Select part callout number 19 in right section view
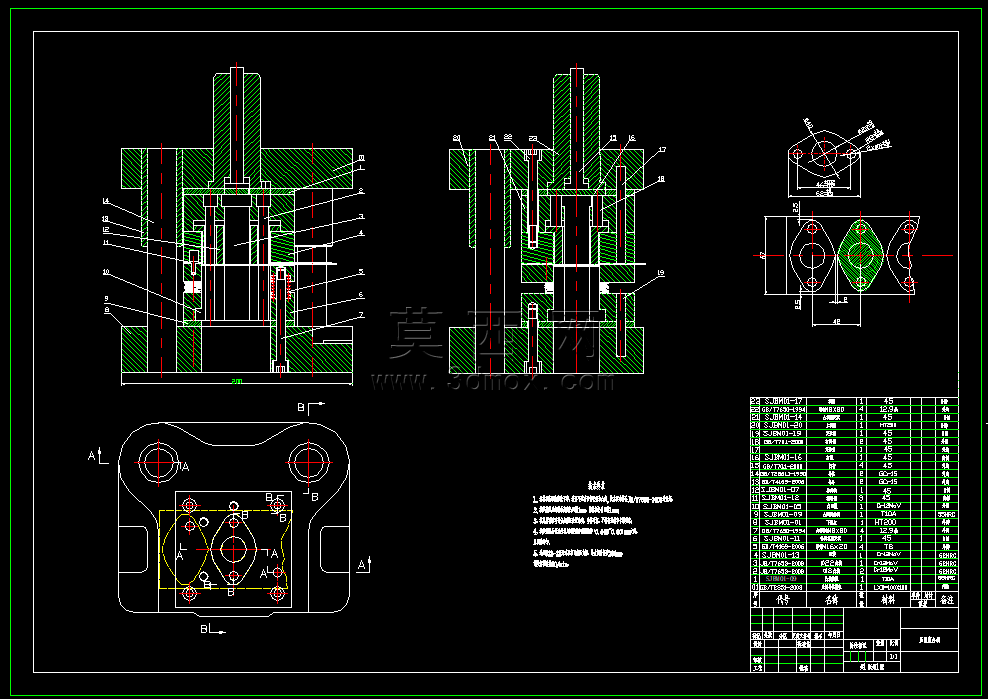Viewport: 988px width, 699px height. tap(660, 273)
